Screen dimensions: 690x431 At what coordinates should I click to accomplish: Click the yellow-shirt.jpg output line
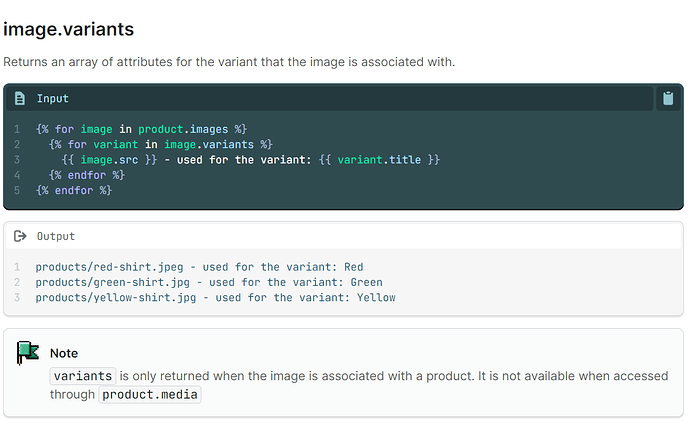pyautogui.click(x=215, y=297)
